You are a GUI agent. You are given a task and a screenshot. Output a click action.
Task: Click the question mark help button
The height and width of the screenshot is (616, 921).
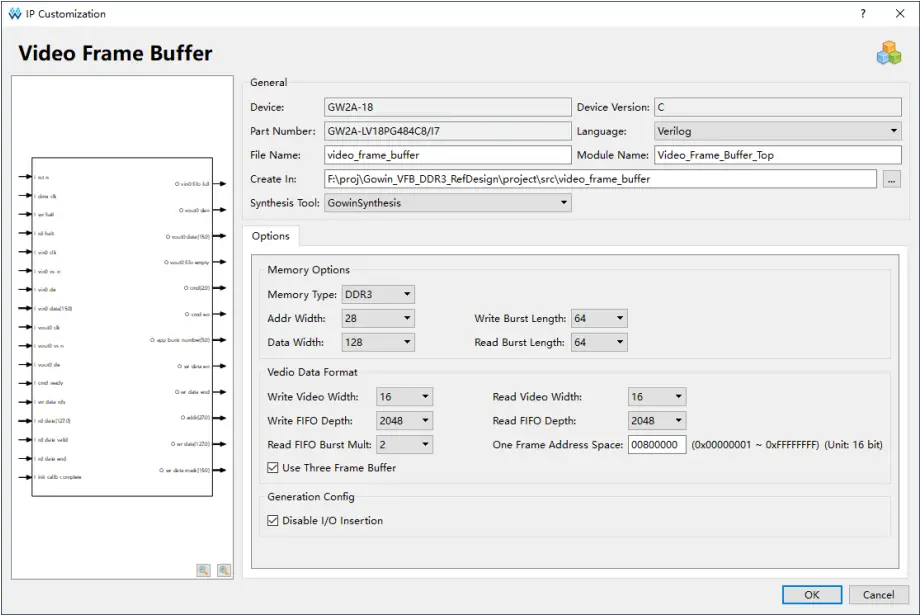863,14
